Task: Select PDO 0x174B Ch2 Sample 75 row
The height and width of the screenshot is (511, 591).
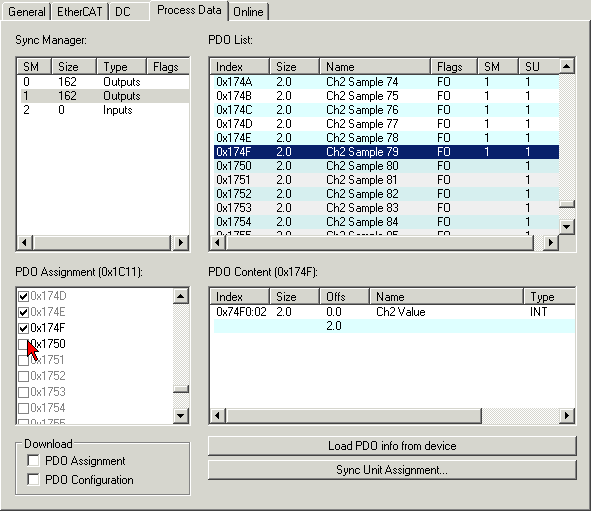Action: (x=386, y=96)
